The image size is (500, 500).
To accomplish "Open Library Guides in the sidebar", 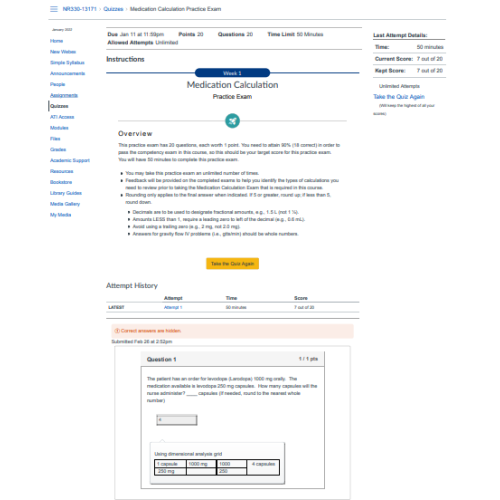I will coord(66,193).
